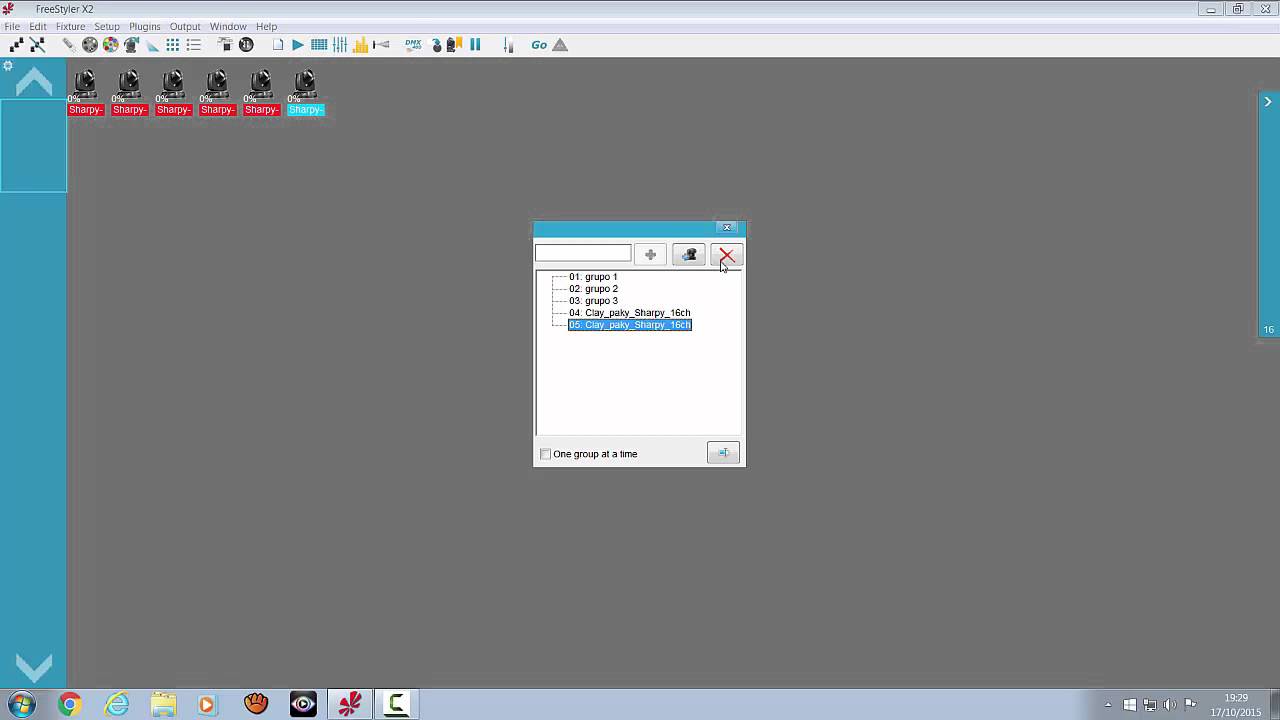This screenshot has height=720, width=1280.
Task: Enable One group at a time checkbox
Action: coord(545,454)
